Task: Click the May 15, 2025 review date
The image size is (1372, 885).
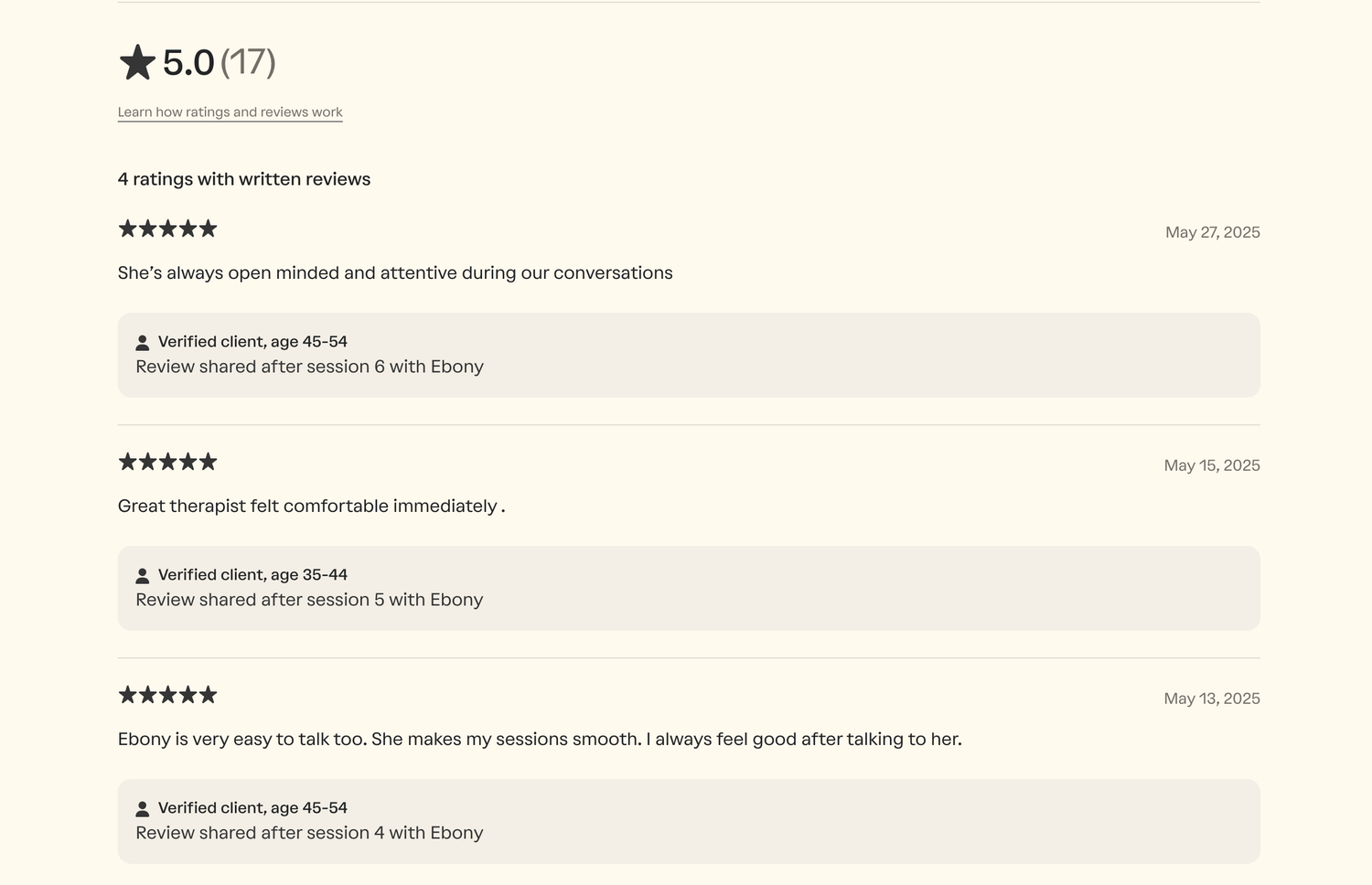Action: (1211, 465)
